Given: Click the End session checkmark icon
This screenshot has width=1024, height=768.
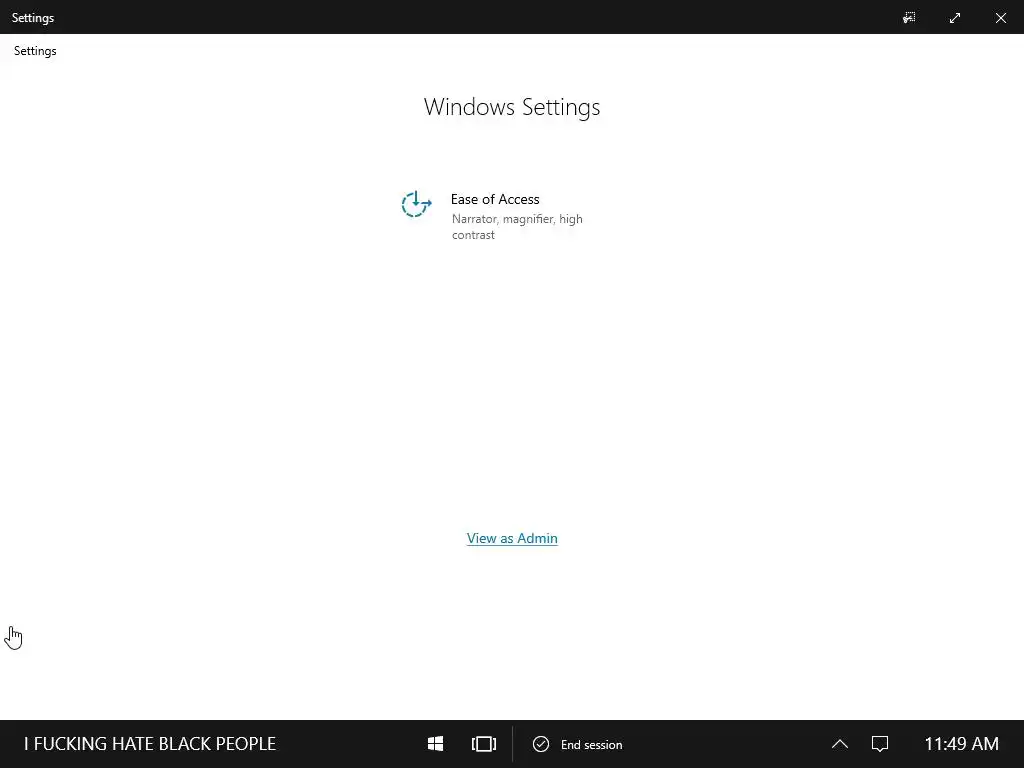Looking at the screenshot, I should pos(541,744).
